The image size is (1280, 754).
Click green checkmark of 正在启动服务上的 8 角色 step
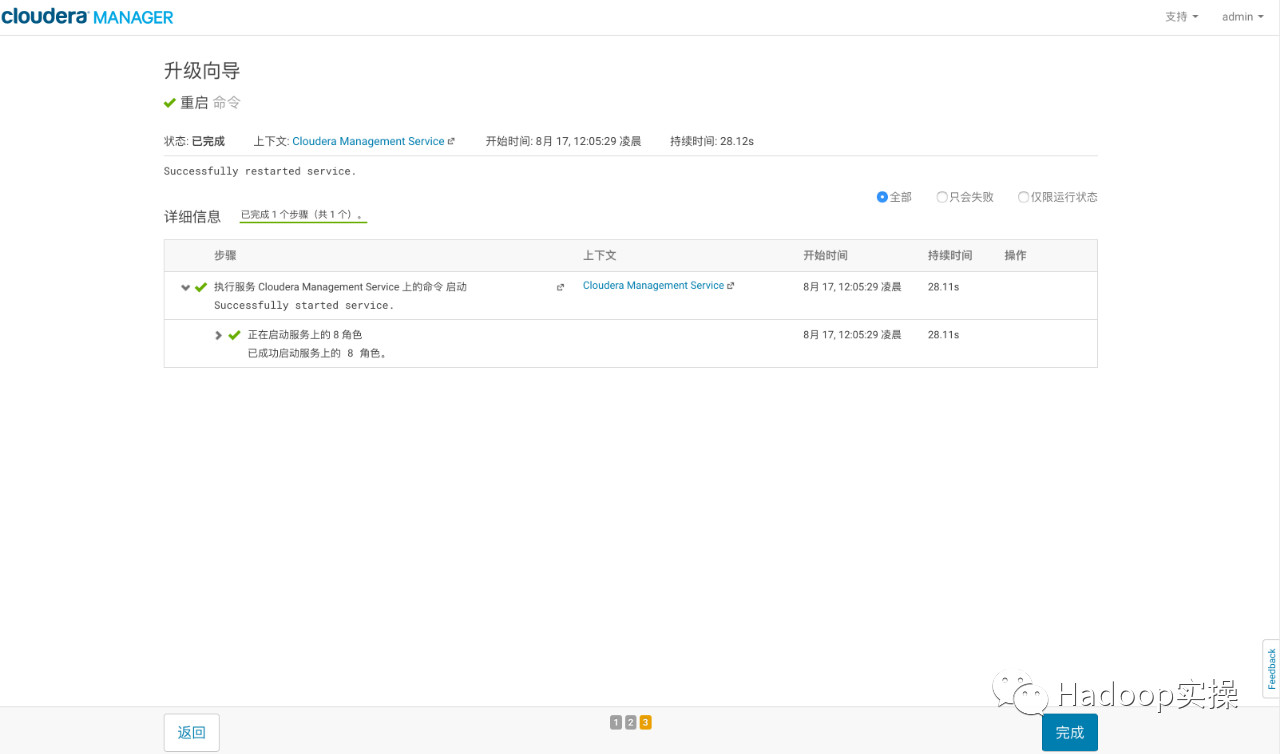click(235, 335)
